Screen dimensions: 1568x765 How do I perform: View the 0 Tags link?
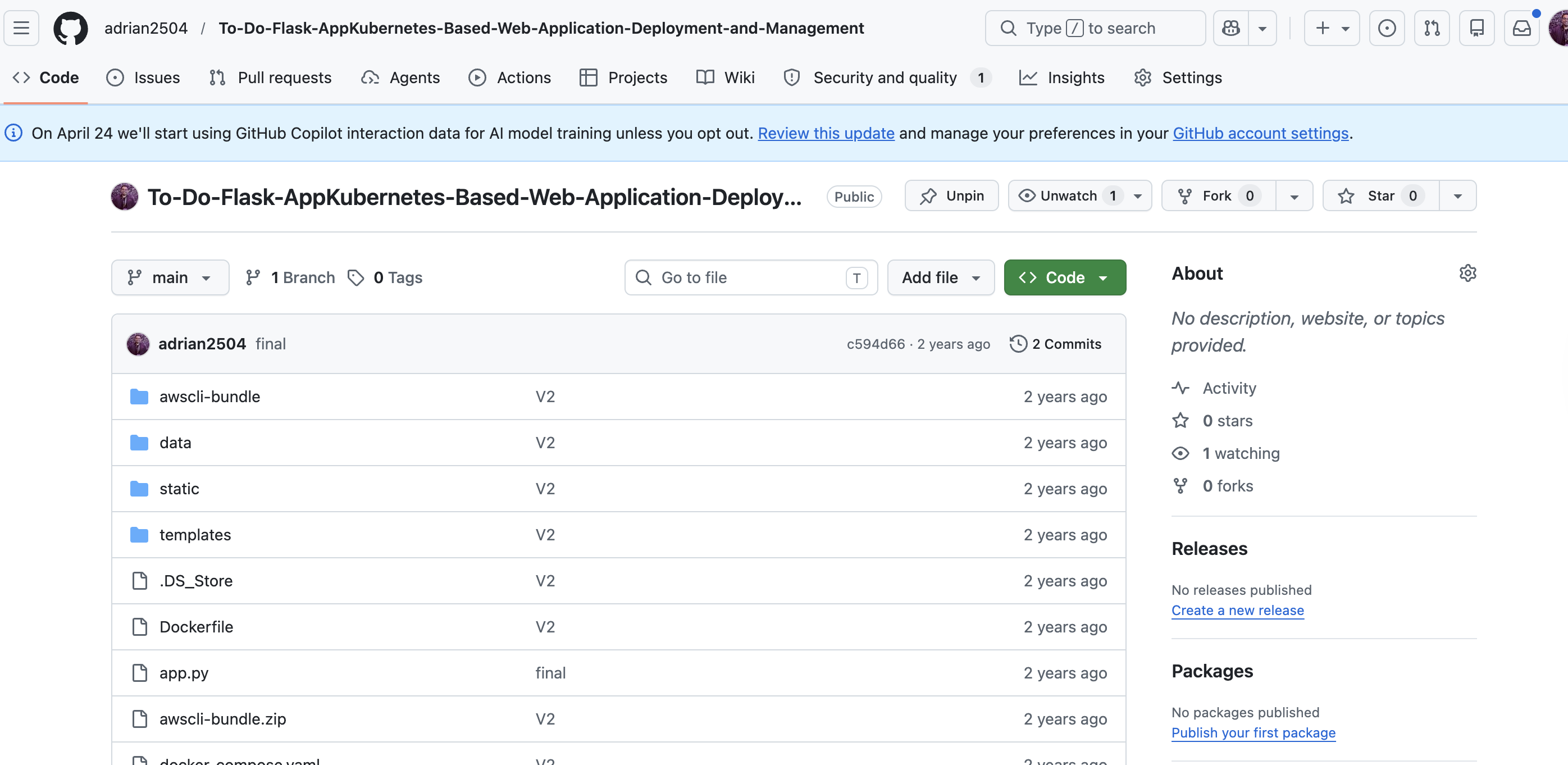pos(385,277)
